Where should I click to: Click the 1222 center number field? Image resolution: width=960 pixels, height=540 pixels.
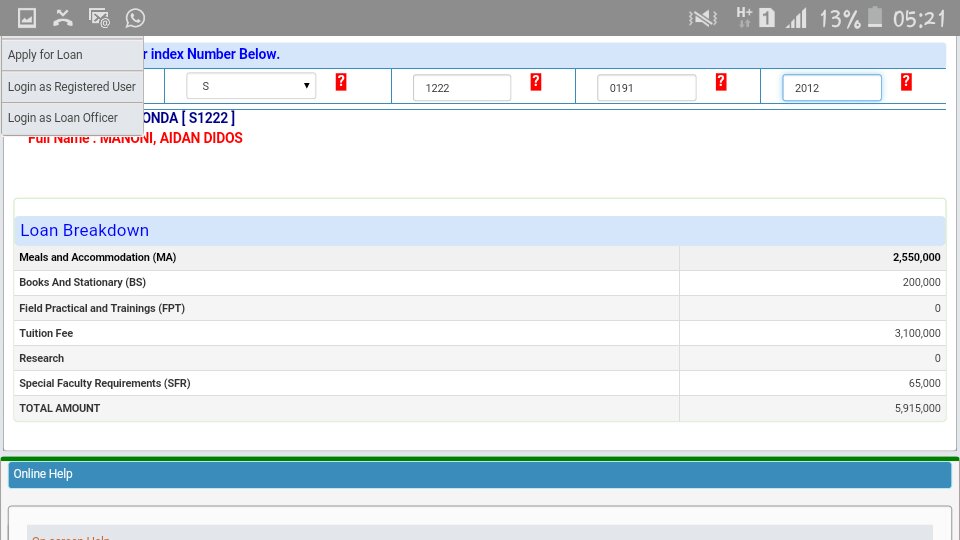click(x=462, y=88)
